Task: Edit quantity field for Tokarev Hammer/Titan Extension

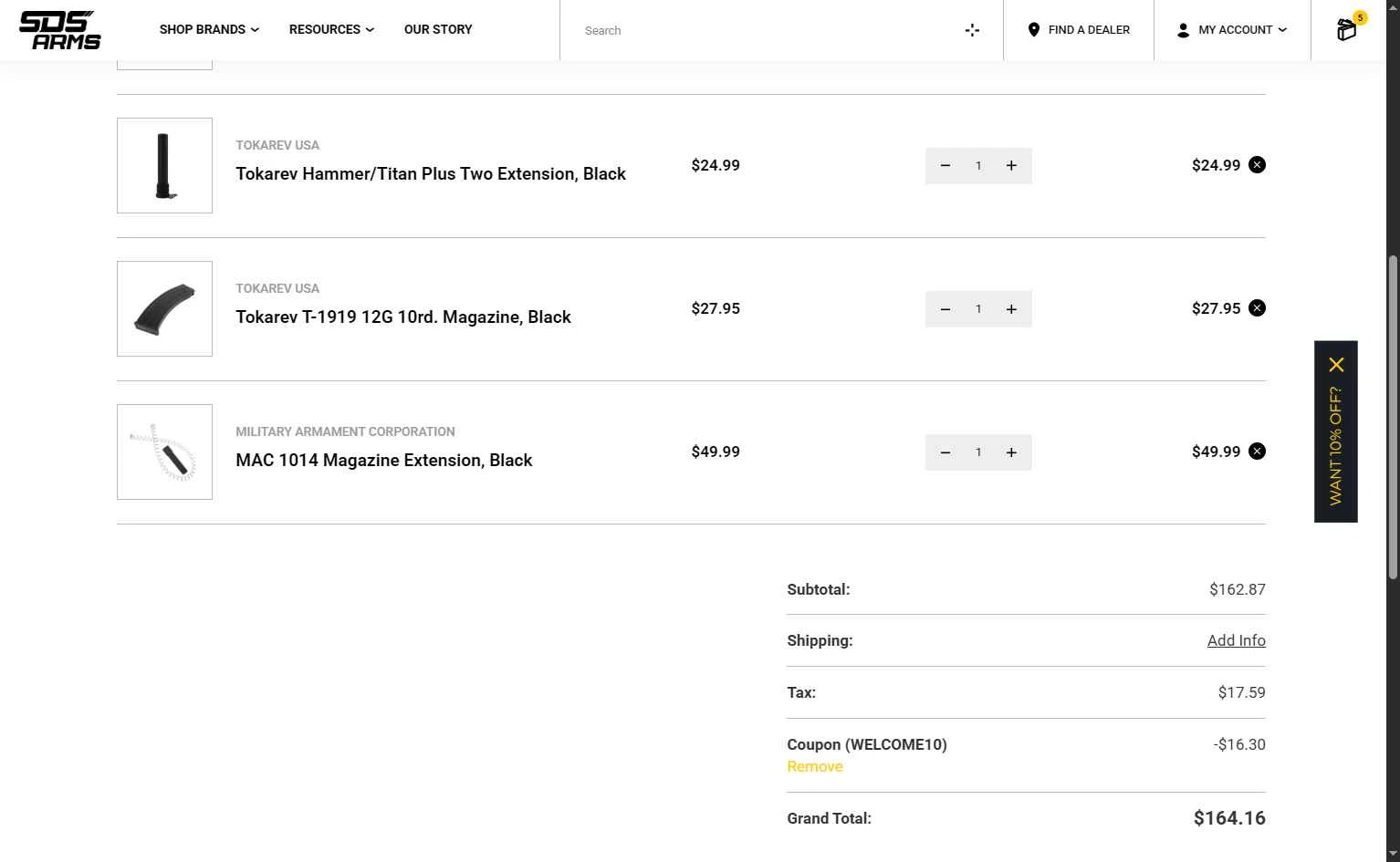Action: 978,166
